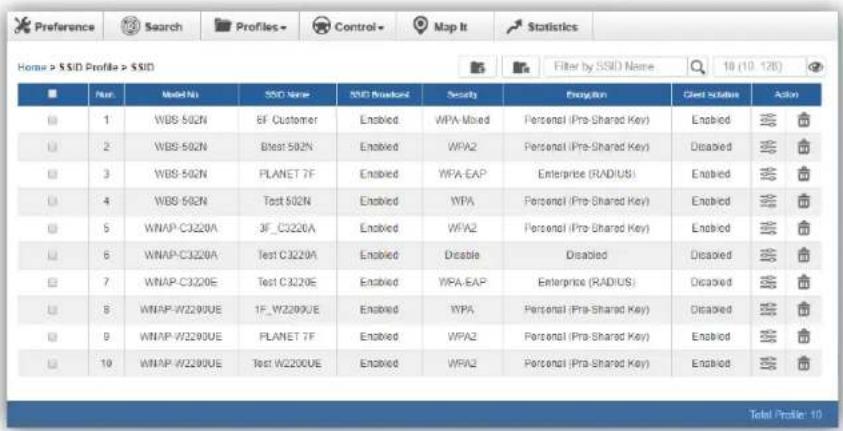
Task: Check the box for row 6 Test C3220A
Action: 53,255
